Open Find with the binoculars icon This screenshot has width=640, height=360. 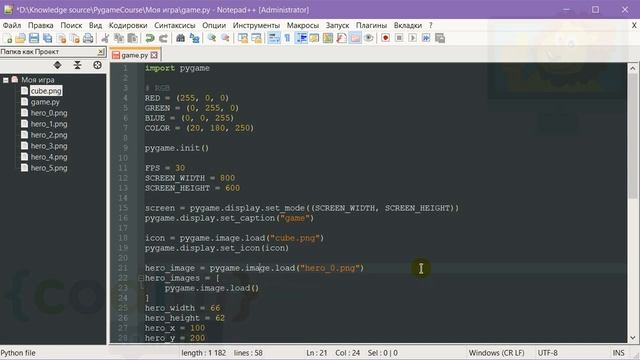(180, 38)
